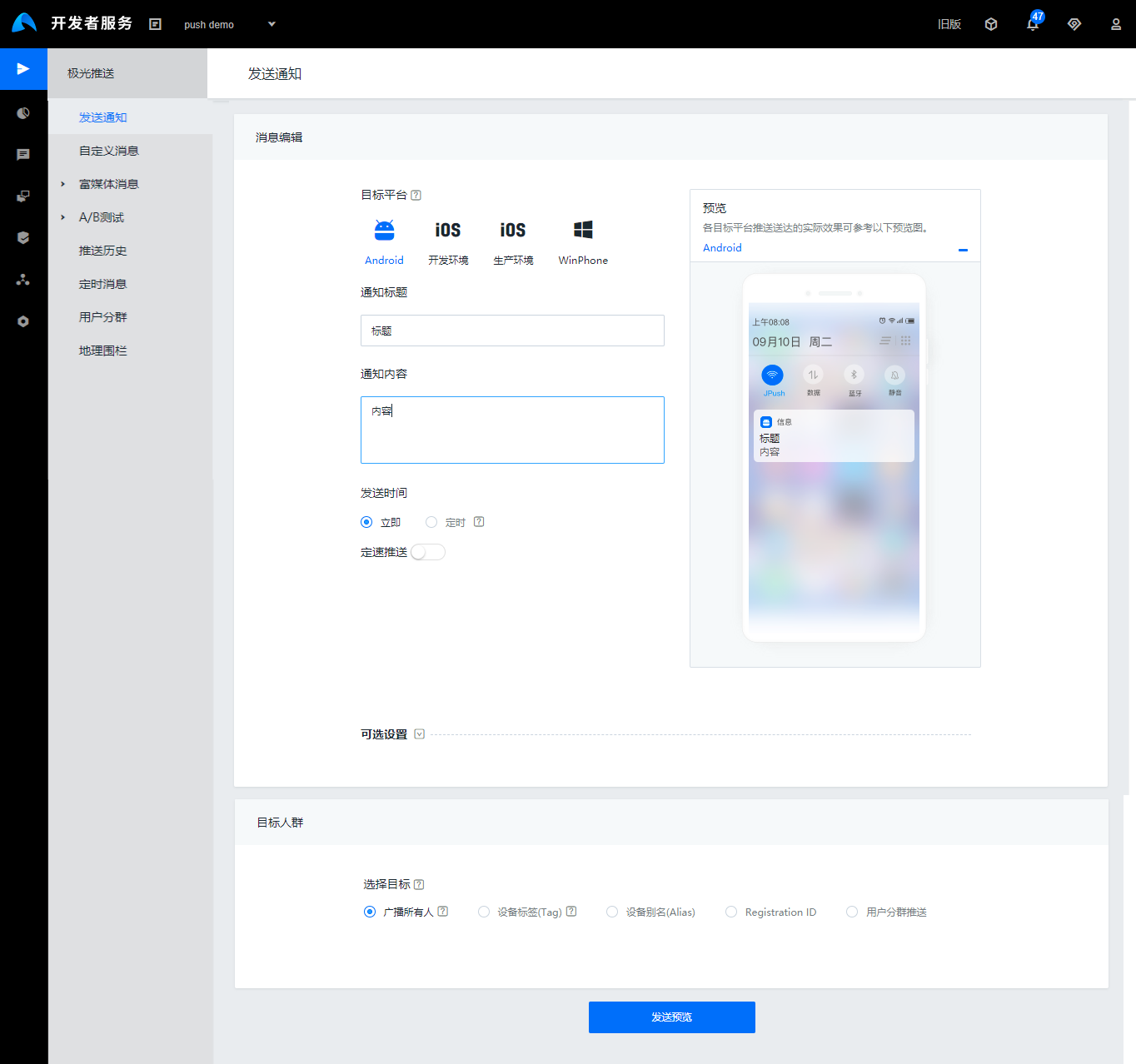This screenshot has height=1064, width=1136.
Task: Open the hexagon settings sidebar icon
Action: 23,321
